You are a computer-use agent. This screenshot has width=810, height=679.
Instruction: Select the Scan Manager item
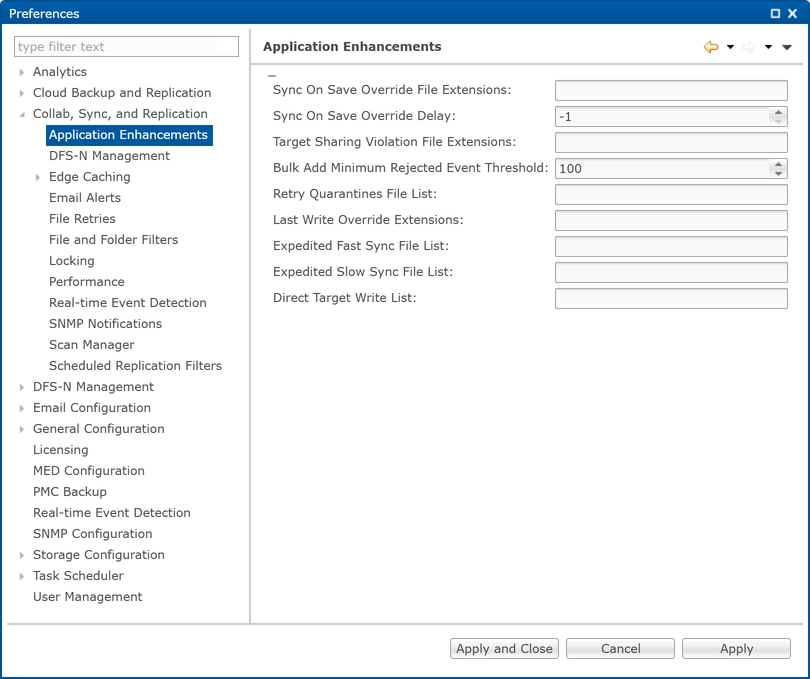point(91,345)
